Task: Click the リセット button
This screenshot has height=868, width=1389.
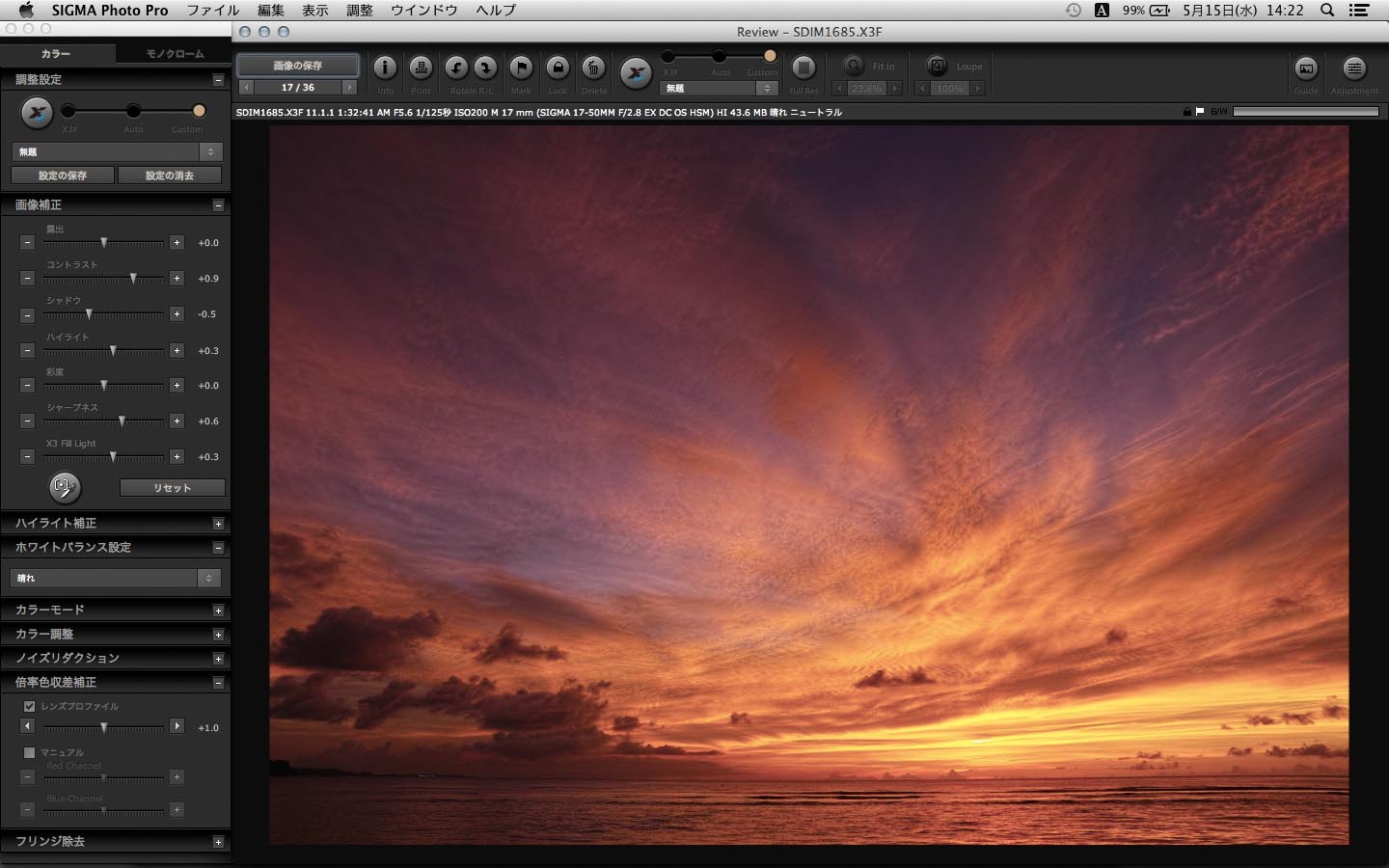Action: point(173,488)
